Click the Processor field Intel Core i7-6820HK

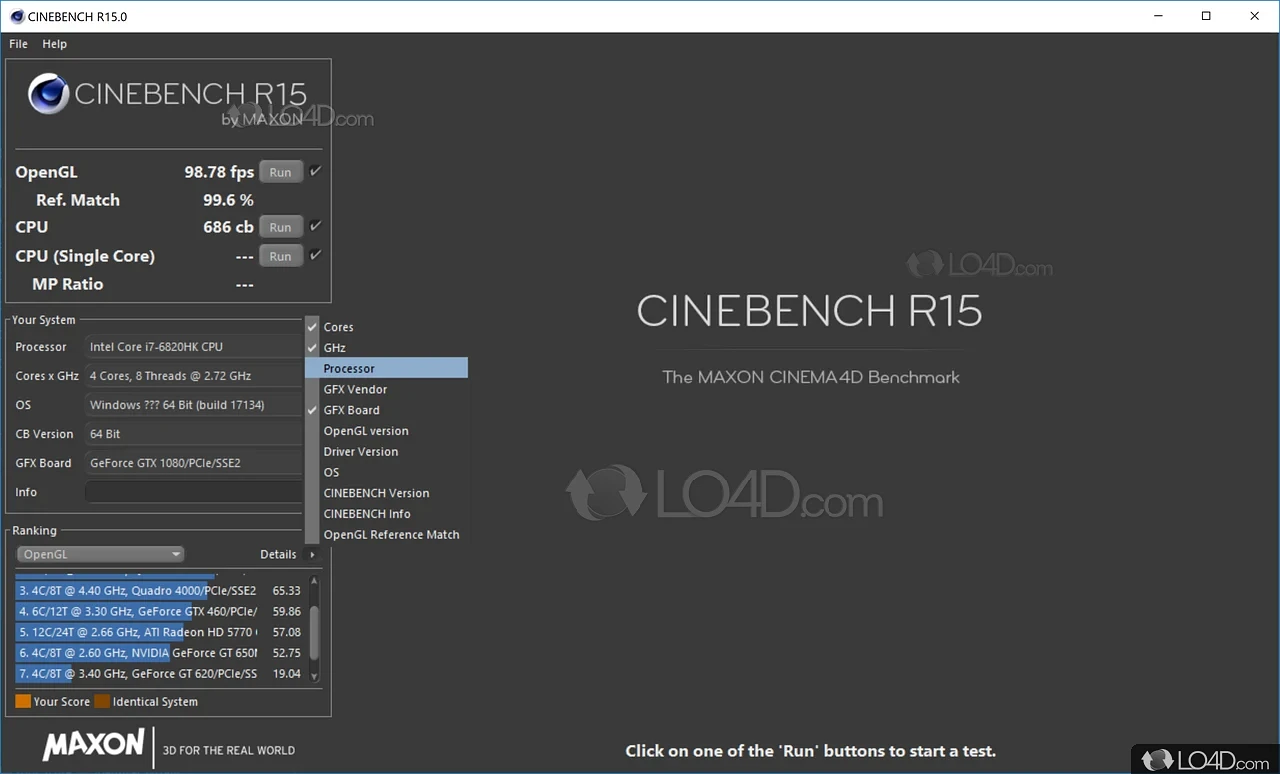(x=193, y=347)
